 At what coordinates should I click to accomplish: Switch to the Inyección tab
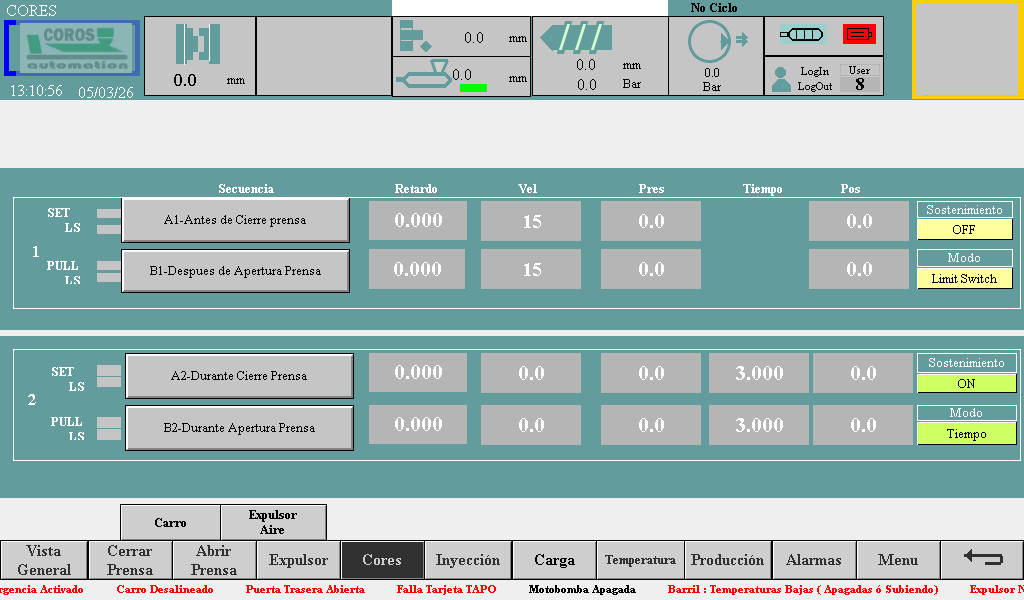click(468, 560)
